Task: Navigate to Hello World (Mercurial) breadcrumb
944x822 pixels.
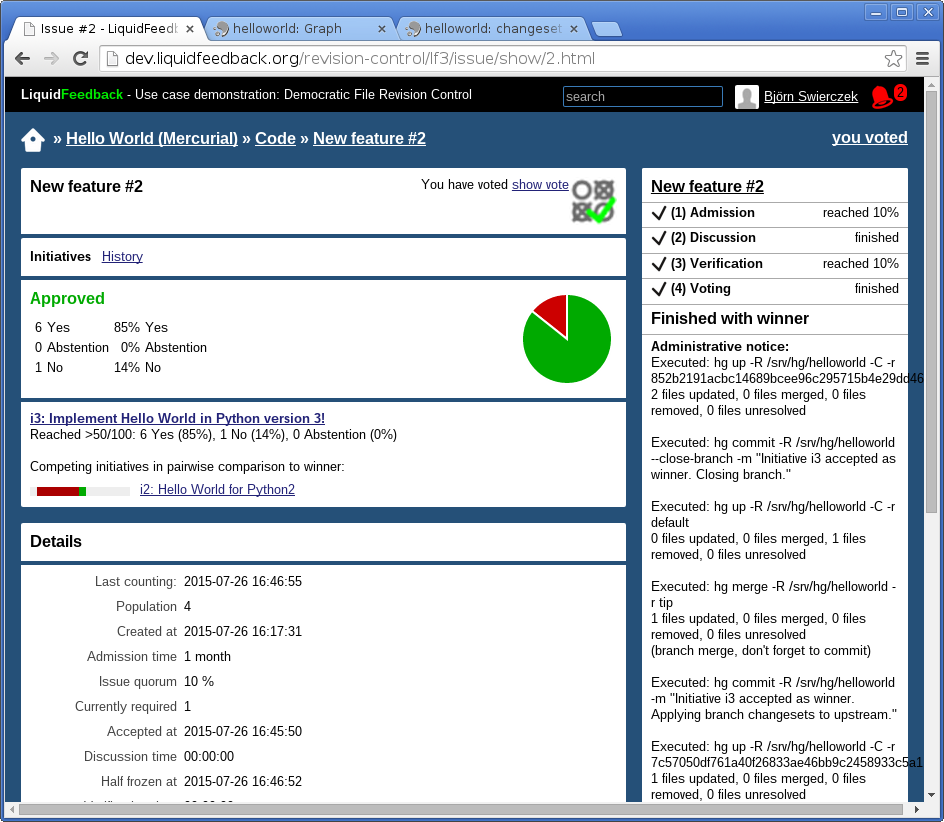Action: [151, 138]
